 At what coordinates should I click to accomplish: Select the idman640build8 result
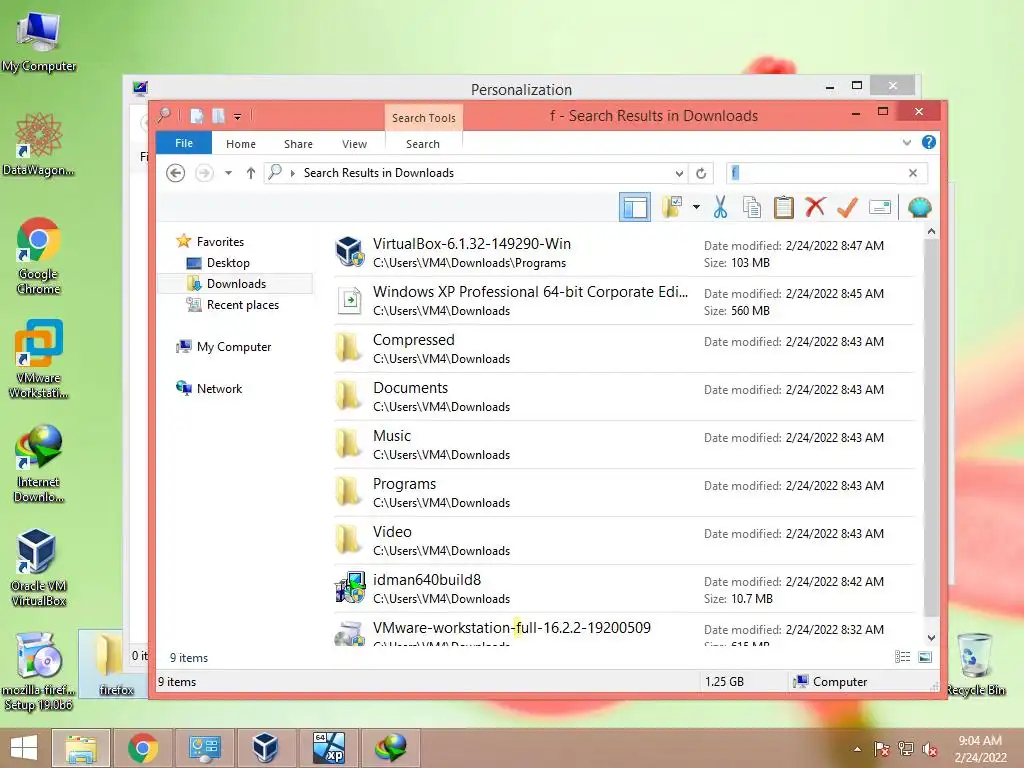click(624, 589)
